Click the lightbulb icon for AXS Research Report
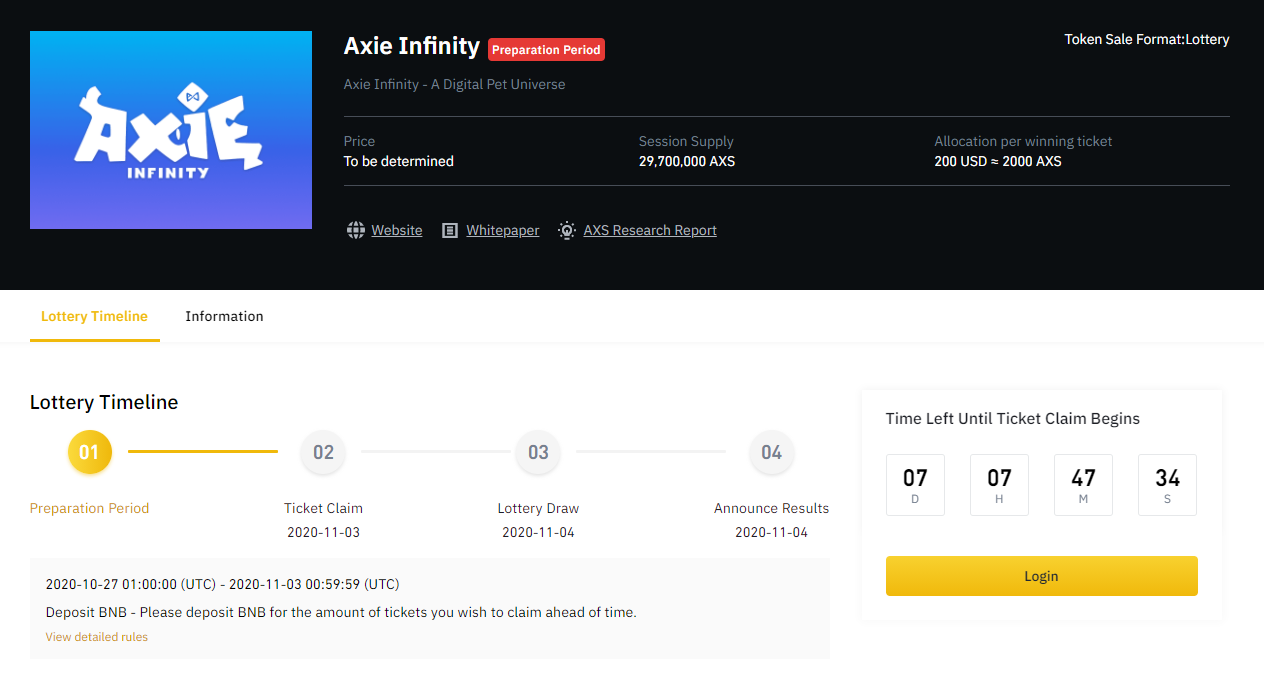This screenshot has width=1264, height=682. [567, 230]
